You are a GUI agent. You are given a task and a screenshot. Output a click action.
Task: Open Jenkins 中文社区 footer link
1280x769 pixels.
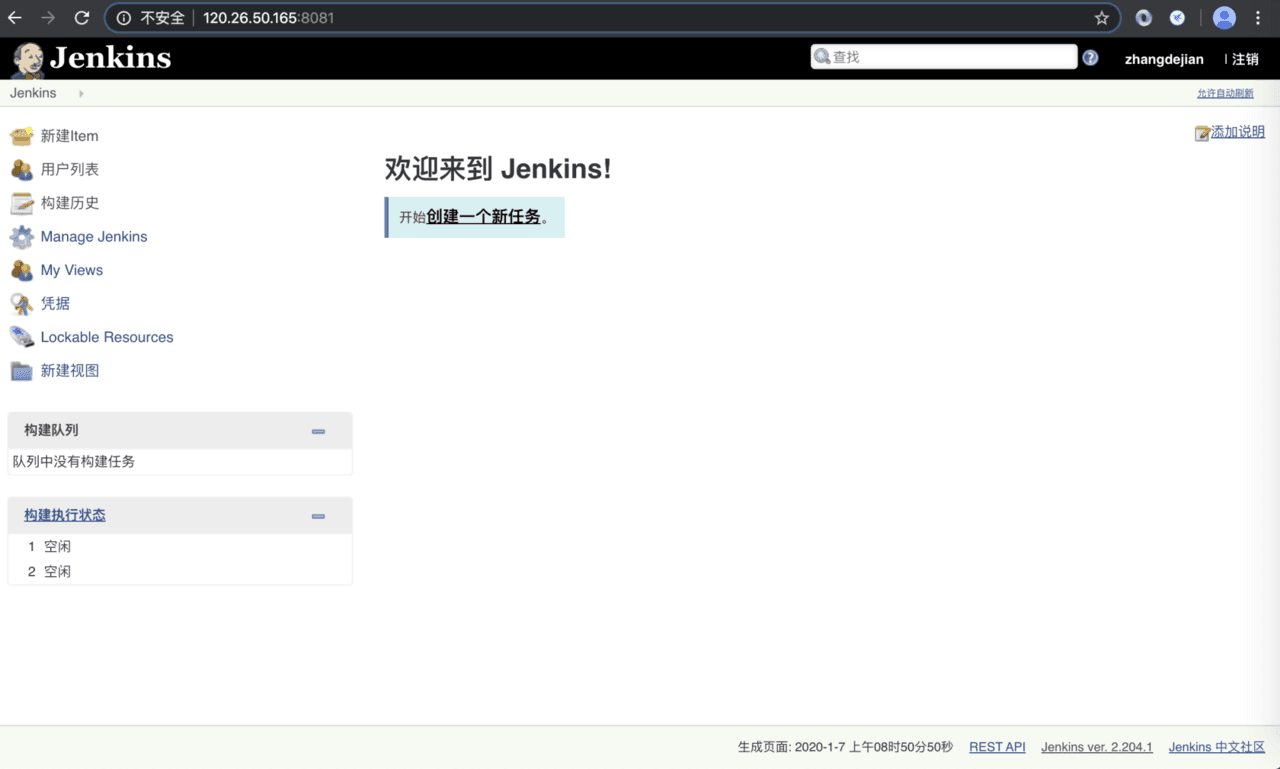click(1217, 747)
